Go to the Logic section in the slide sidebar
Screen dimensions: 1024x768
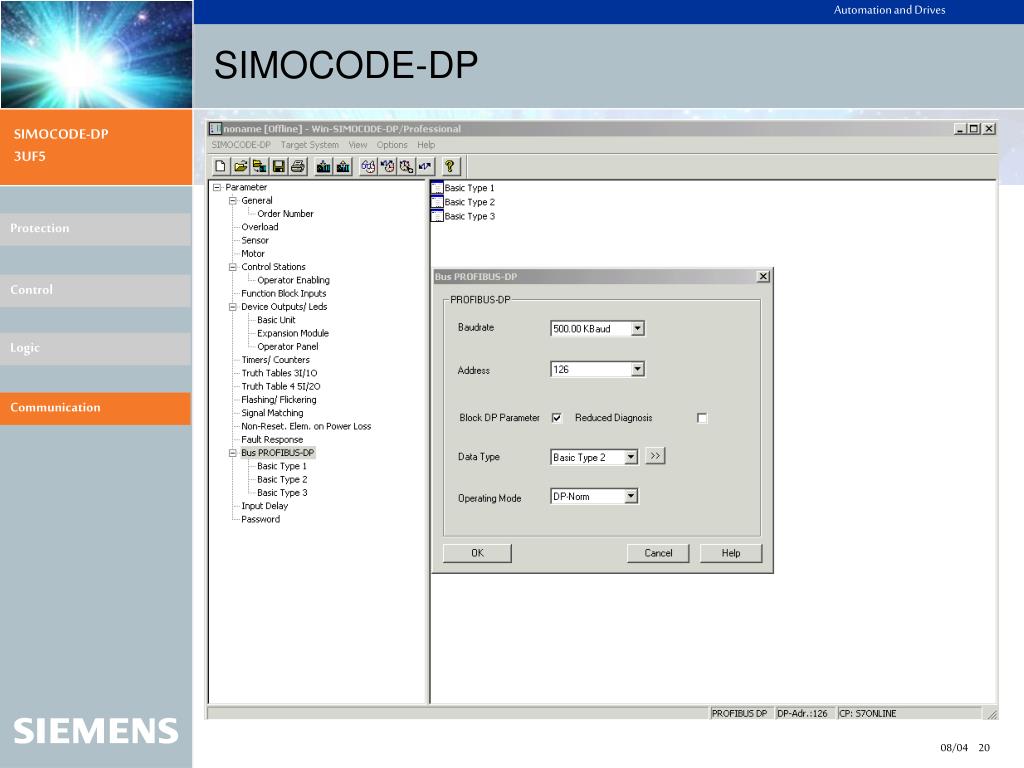pyautogui.click(x=95, y=348)
